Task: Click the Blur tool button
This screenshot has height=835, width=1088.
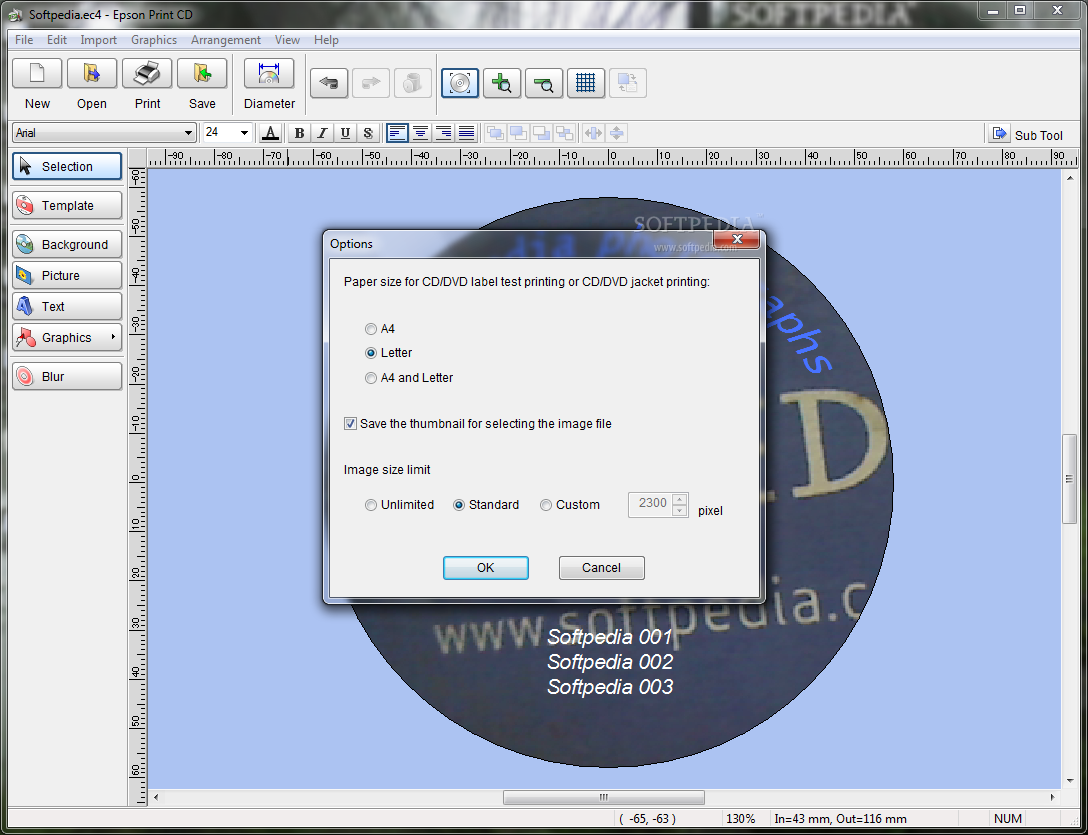Action: point(67,376)
